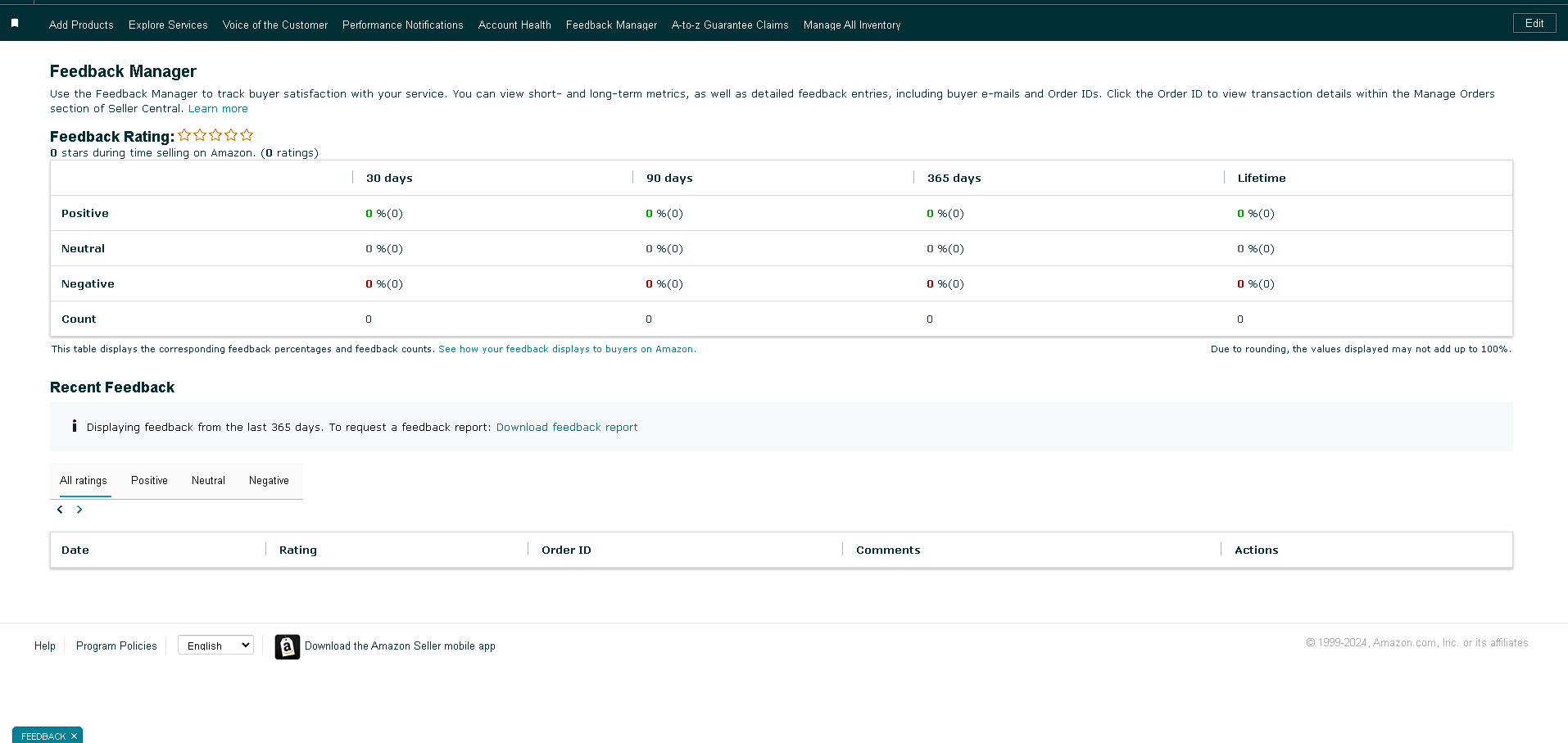Image resolution: width=1568 pixels, height=743 pixels.
Task: Click the Feedback Manager page heading
Action: pyautogui.click(x=123, y=71)
